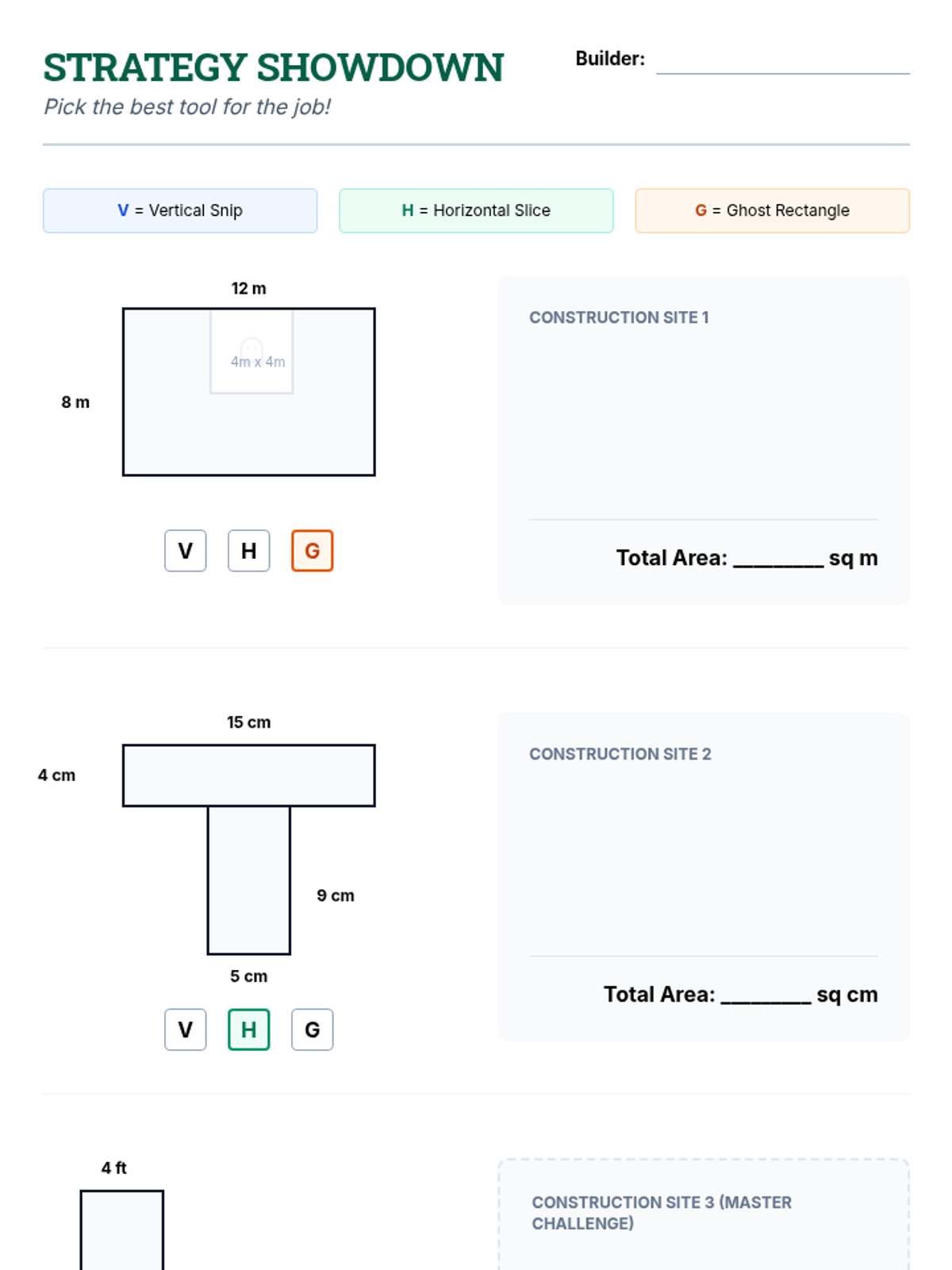Select the 4 ft rectangle in Site 3
Image resolution: width=952 pixels, height=1270 pixels.
[x=122, y=1230]
